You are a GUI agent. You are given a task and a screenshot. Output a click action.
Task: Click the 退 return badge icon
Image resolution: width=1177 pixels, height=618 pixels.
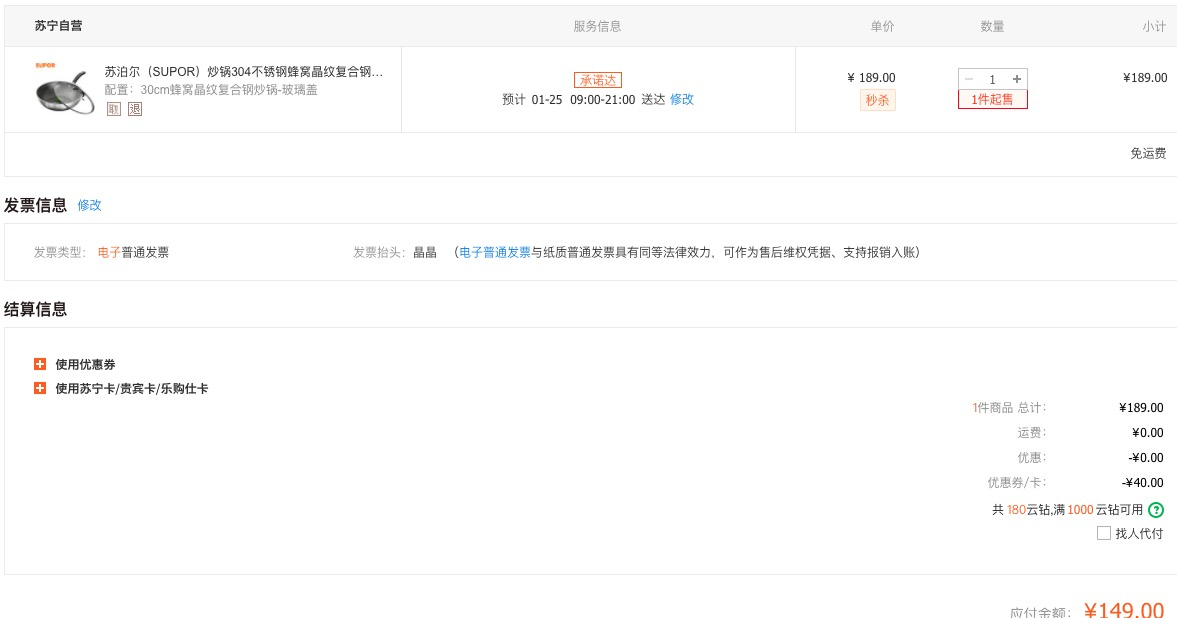[135, 109]
